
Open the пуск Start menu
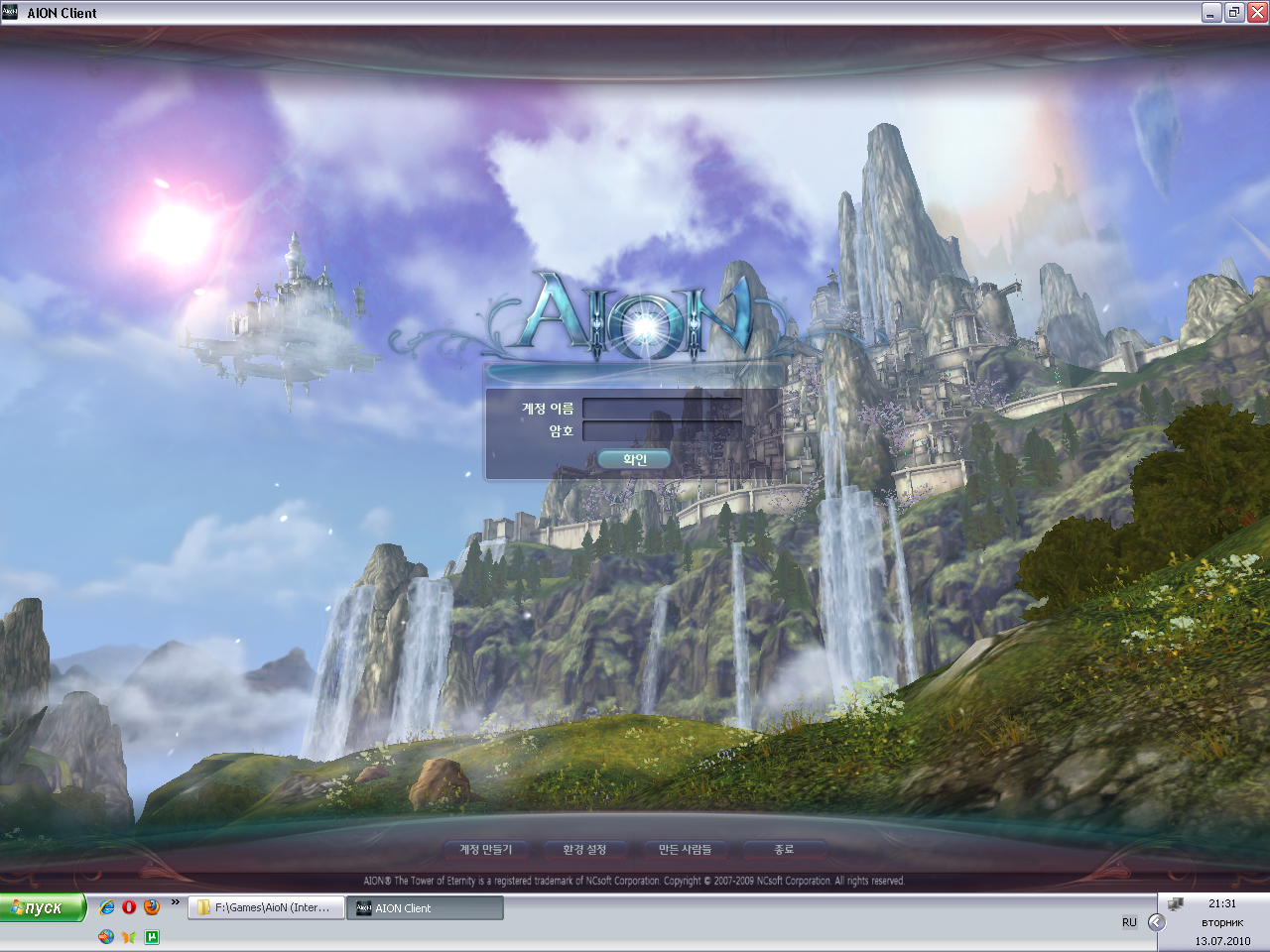point(43,907)
